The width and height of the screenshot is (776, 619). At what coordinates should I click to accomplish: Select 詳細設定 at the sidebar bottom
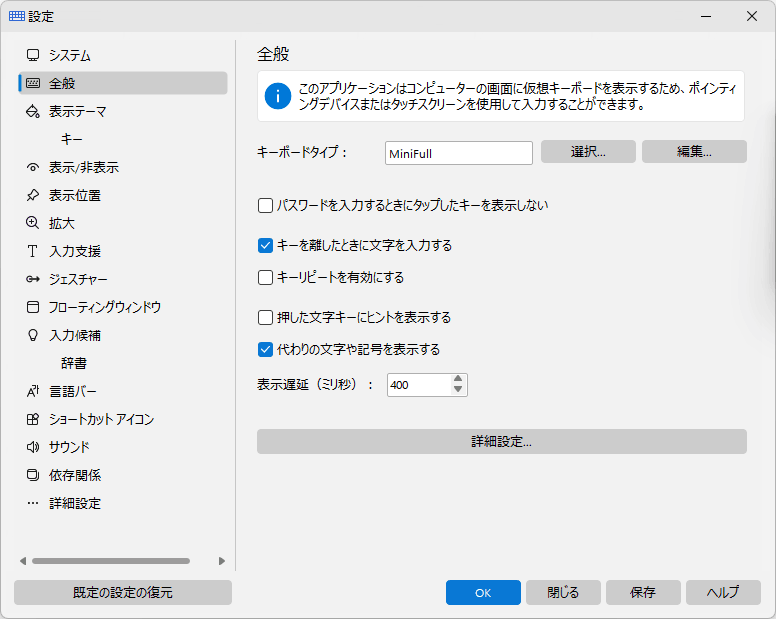[x=123, y=503]
